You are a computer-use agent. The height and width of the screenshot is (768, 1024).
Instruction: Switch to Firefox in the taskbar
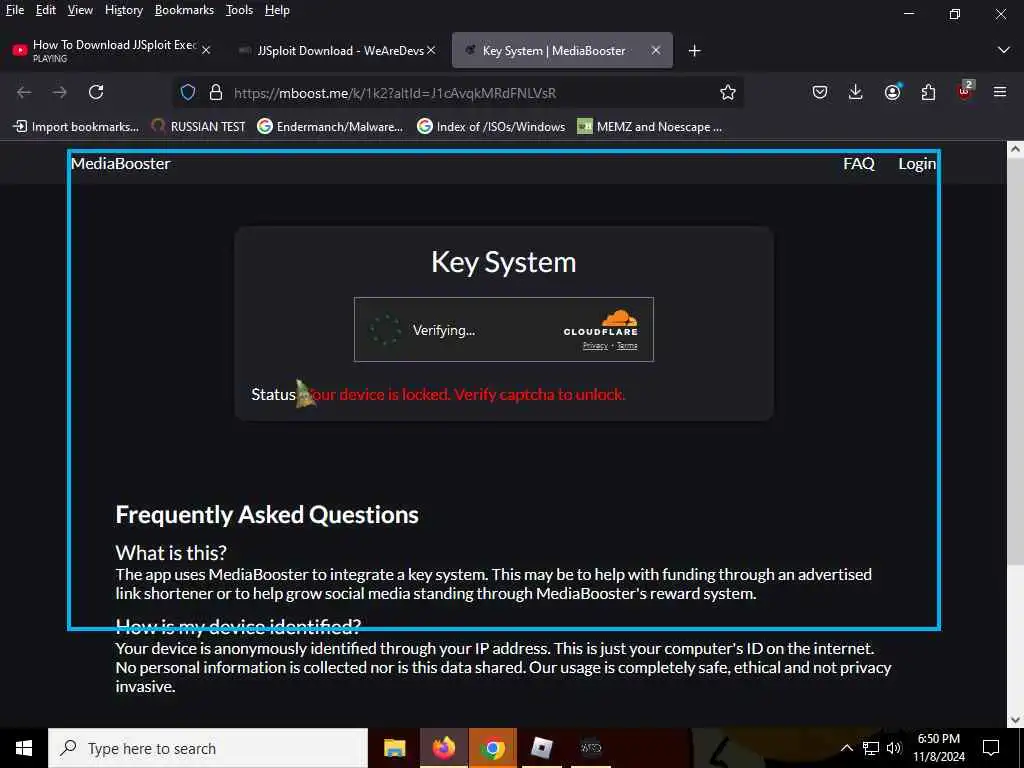tap(443, 748)
